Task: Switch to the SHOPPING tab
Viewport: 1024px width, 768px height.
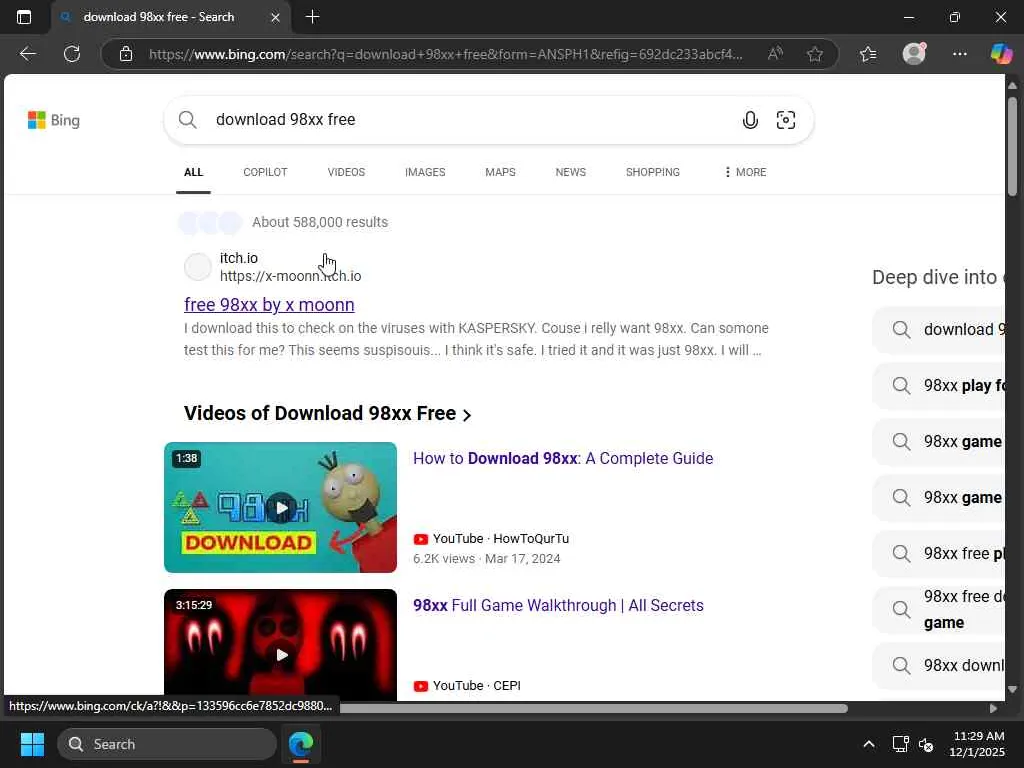Action: (652, 172)
